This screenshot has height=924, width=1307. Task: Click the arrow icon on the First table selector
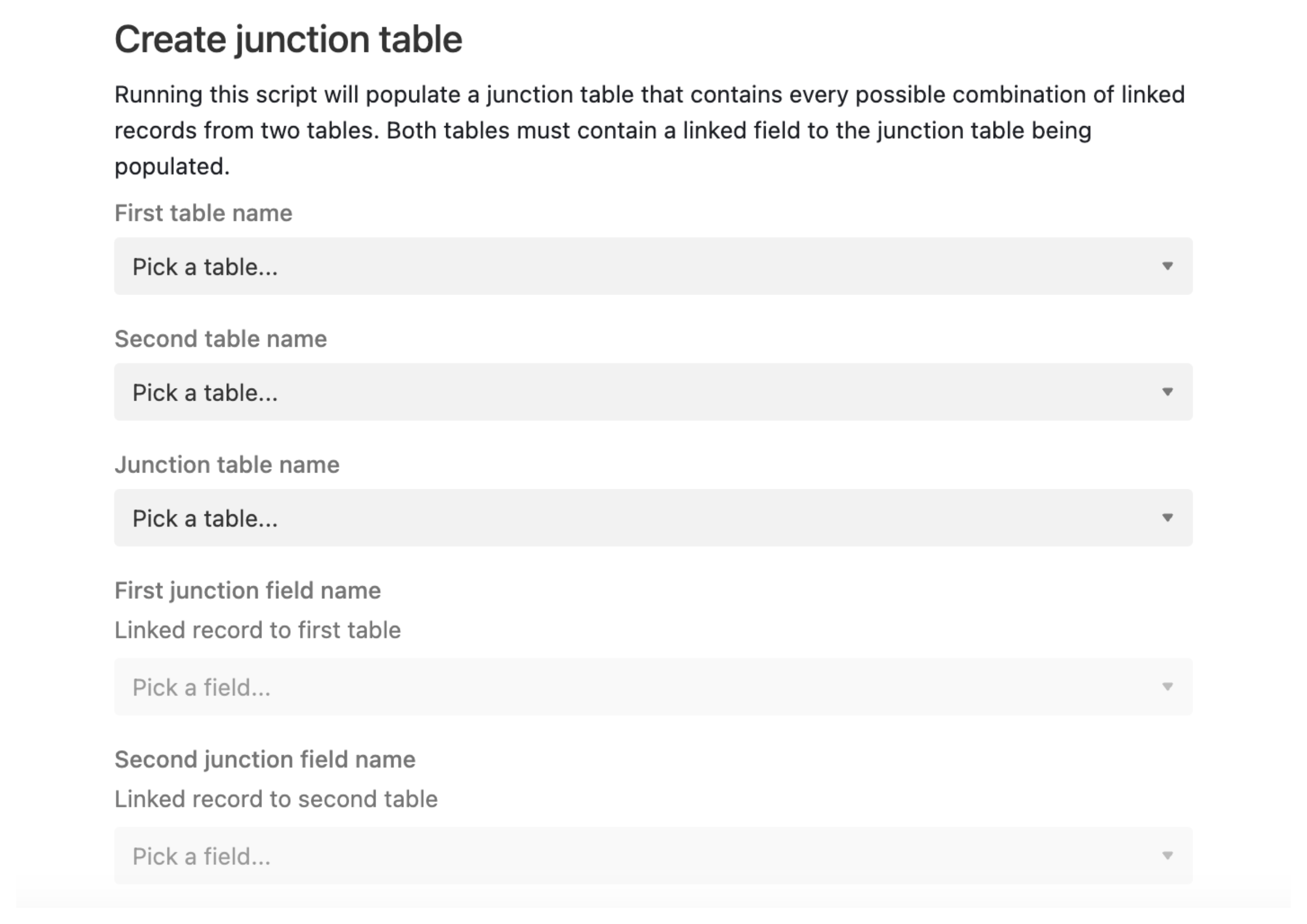tap(1167, 266)
